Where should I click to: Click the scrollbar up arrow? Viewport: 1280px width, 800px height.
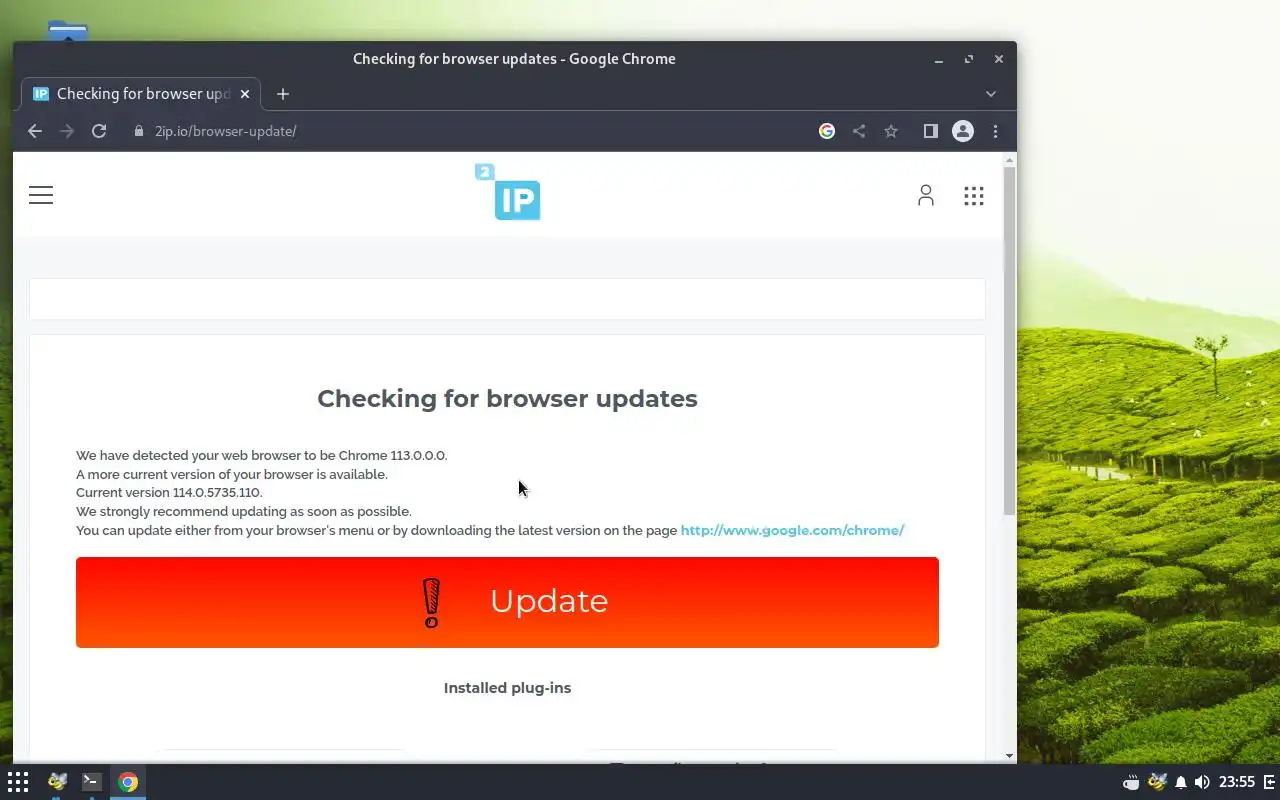(1010, 160)
